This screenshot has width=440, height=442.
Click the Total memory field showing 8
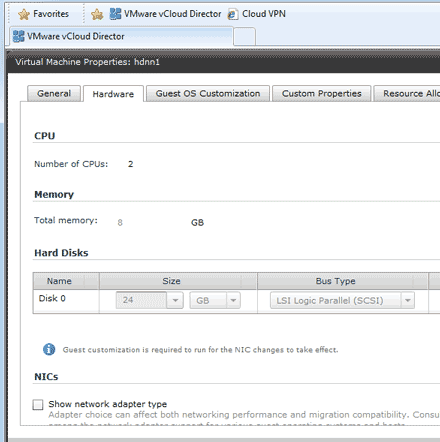pos(120,223)
